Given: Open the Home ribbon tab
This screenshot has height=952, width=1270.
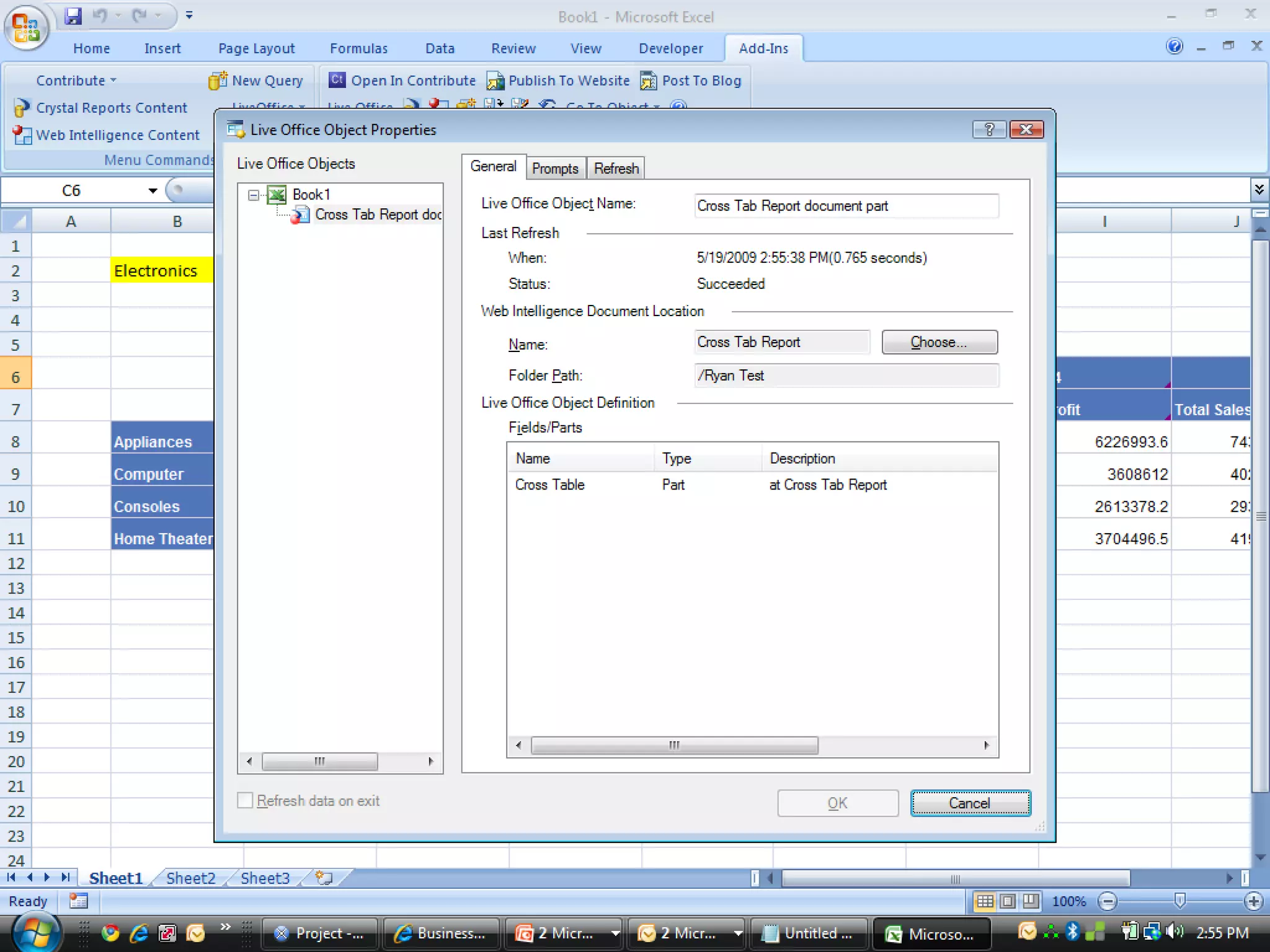Looking at the screenshot, I should coord(92,48).
